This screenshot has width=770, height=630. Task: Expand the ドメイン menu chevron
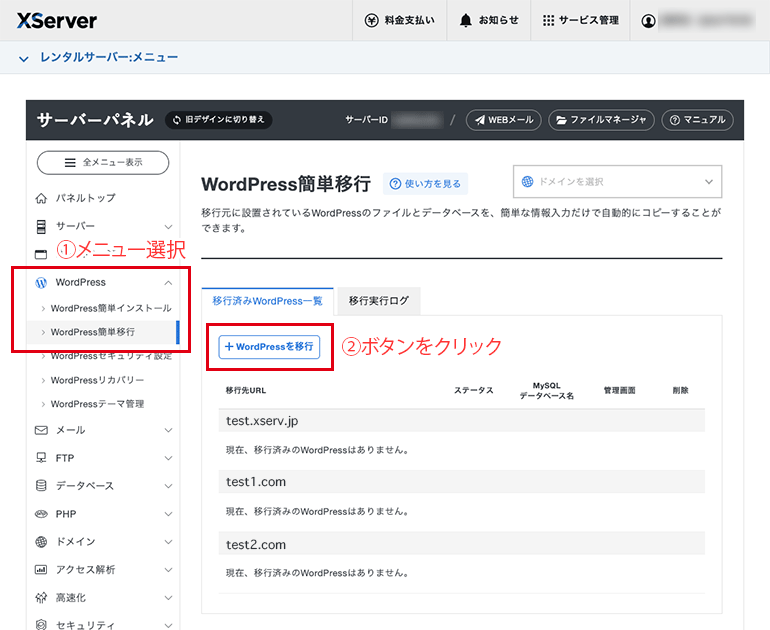168,542
